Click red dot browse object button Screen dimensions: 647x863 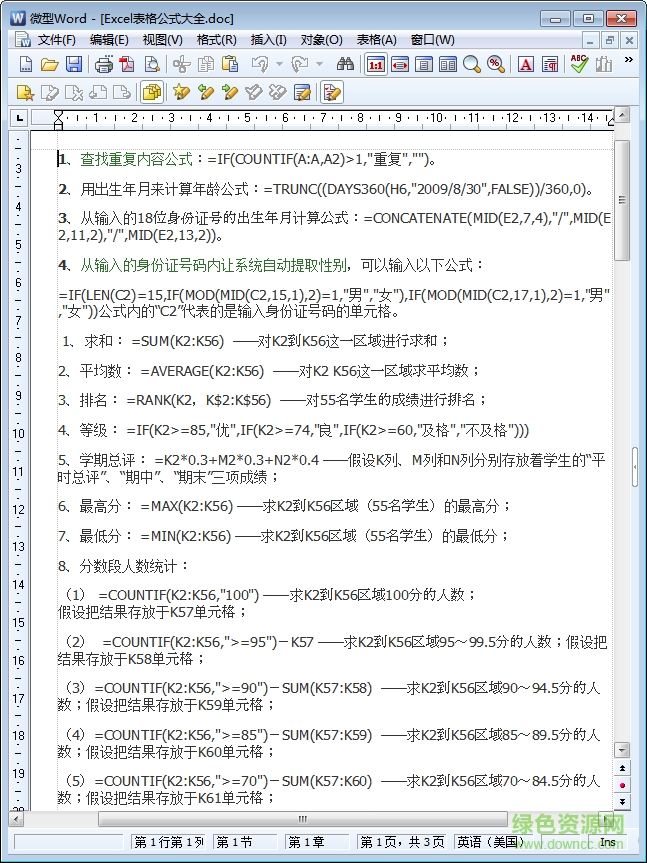(622, 785)
